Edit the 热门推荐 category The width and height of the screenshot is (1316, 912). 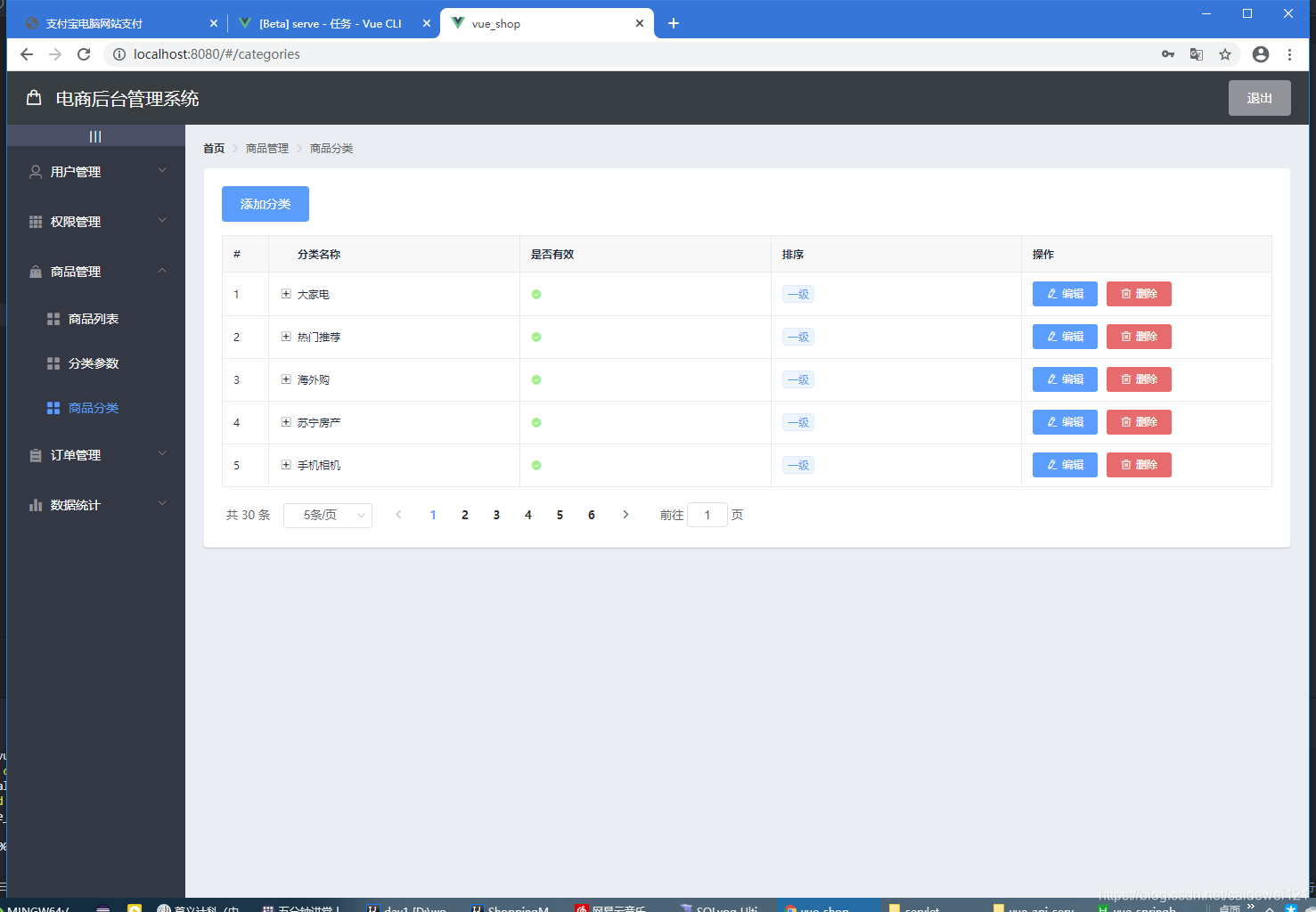1065,337
